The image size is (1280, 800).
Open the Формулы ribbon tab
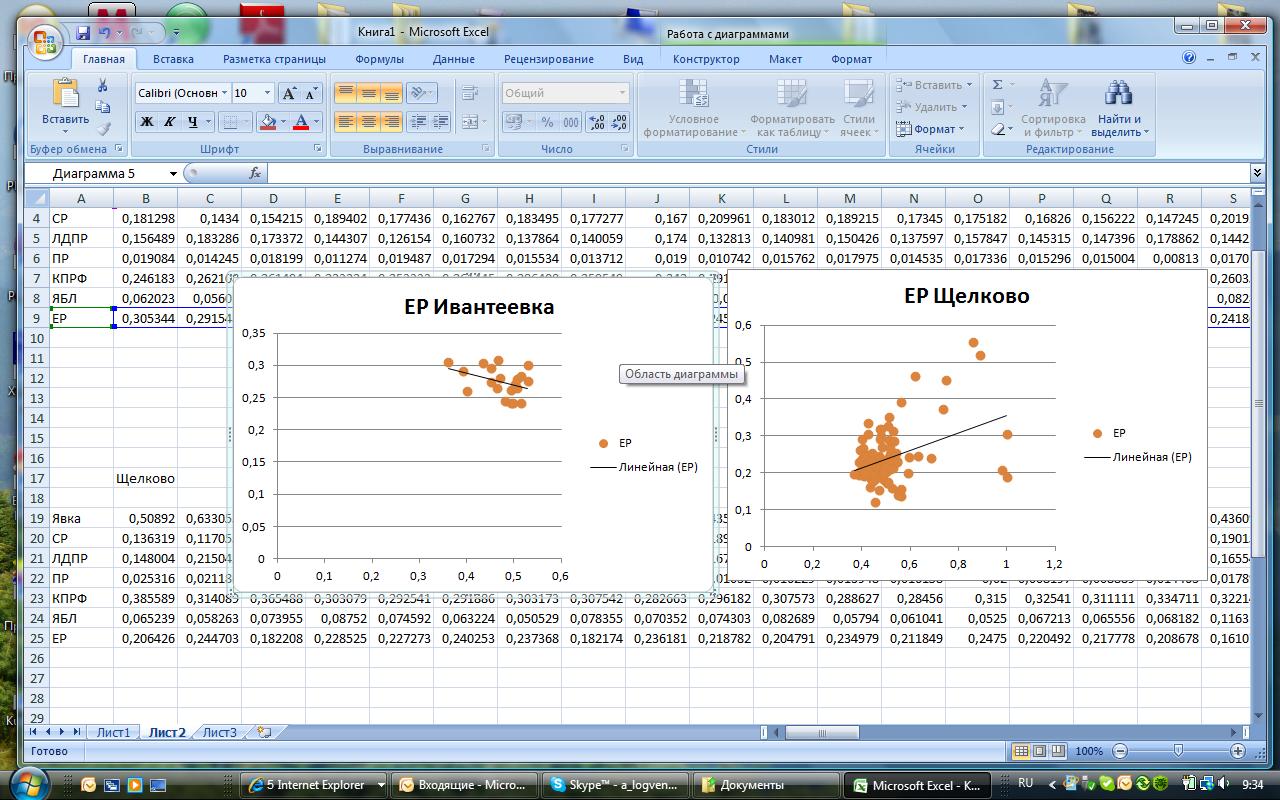(379, 59)
